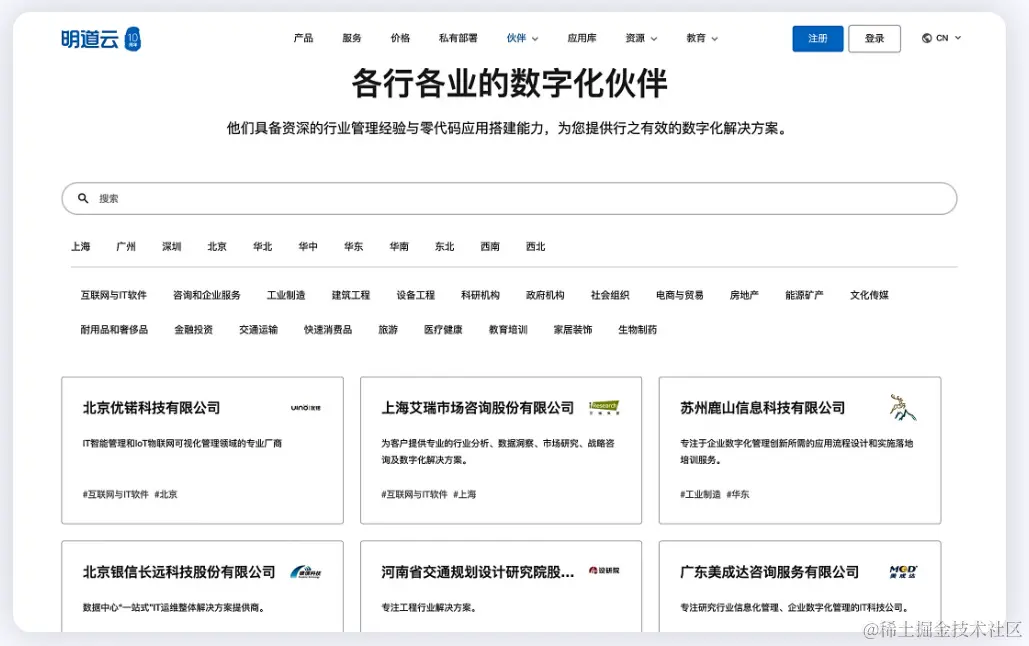Focus the 搜索 input field
Viewport: 1029px width, 646px height.
tap(509, 198)
